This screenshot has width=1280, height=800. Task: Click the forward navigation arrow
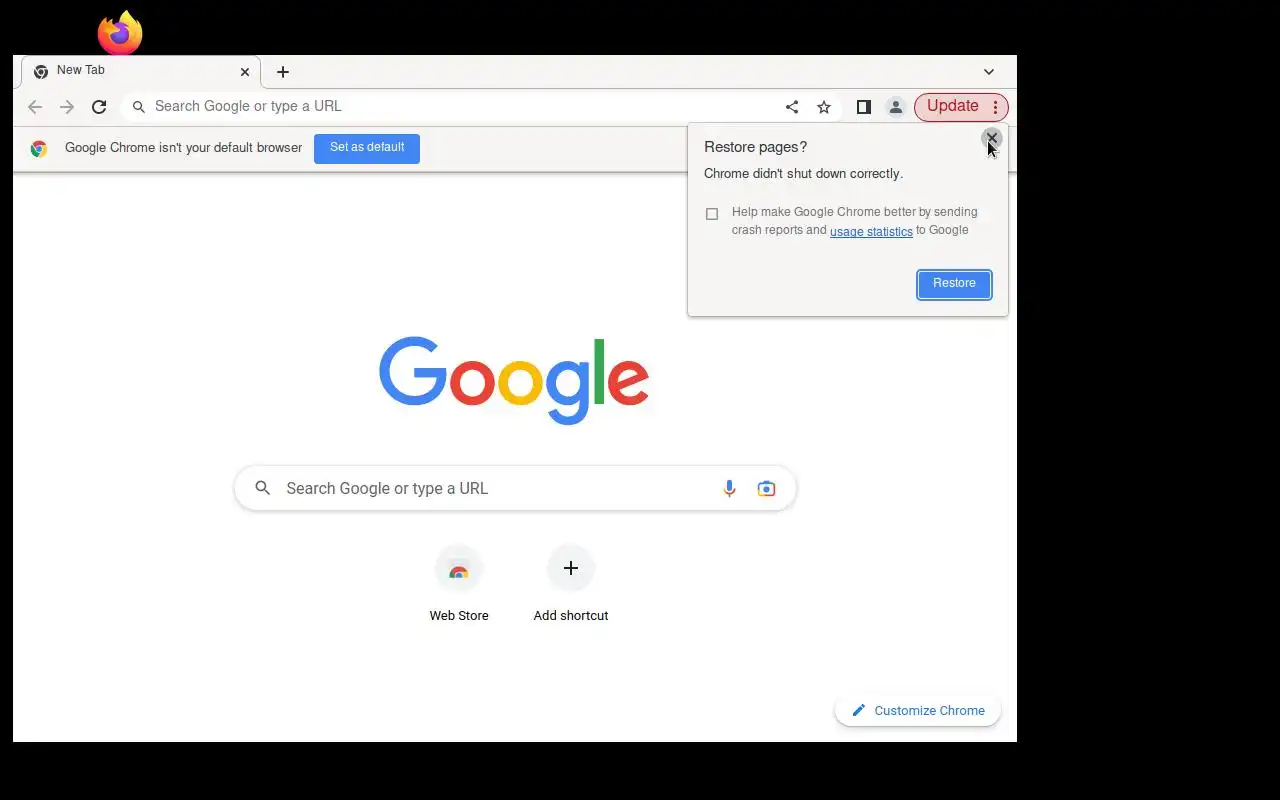click(67, 107)
